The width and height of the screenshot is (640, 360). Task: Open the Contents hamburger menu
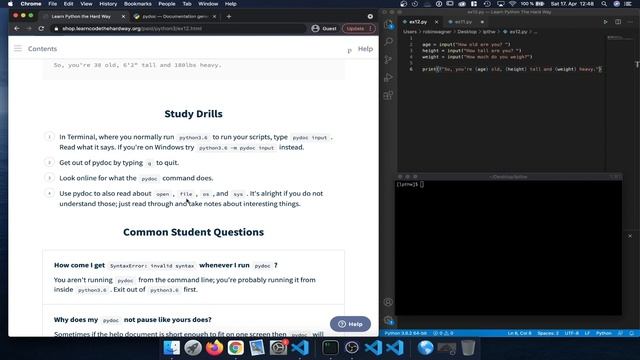[18, 49]
